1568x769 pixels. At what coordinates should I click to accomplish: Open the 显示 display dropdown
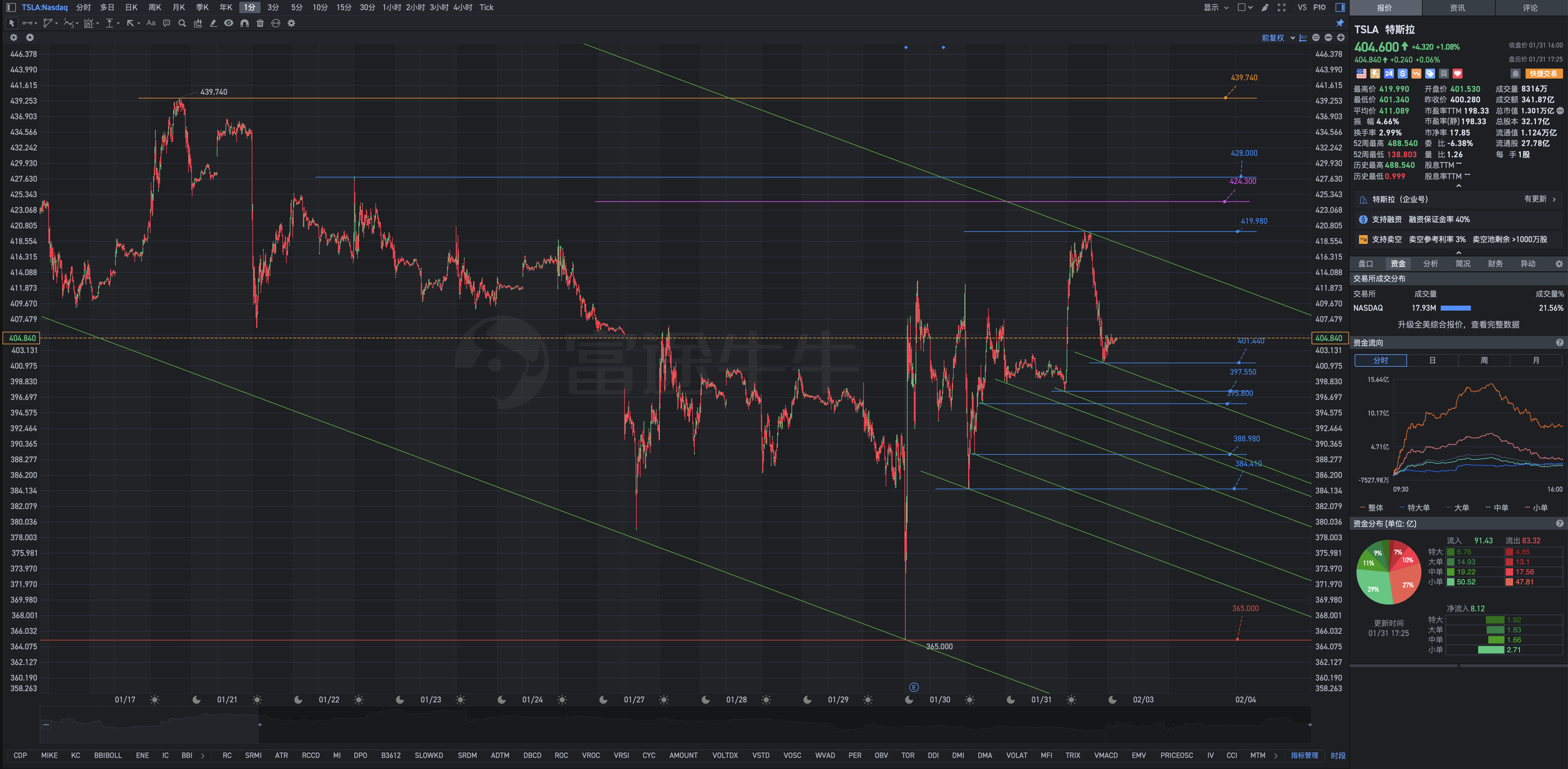pyautogui.click(x=1215, y=7)
